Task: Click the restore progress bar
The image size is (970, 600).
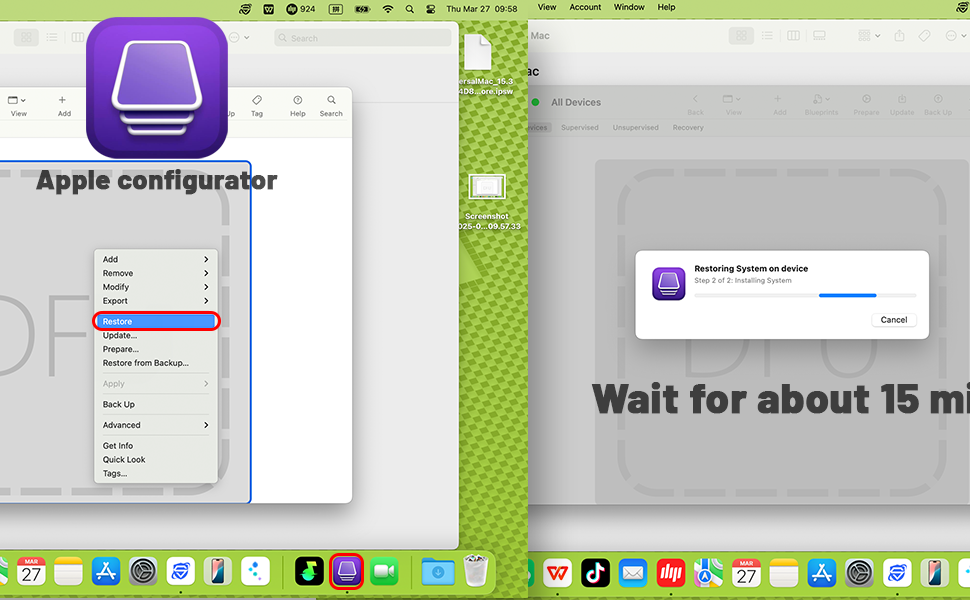Action: click(x=805, y=296)
